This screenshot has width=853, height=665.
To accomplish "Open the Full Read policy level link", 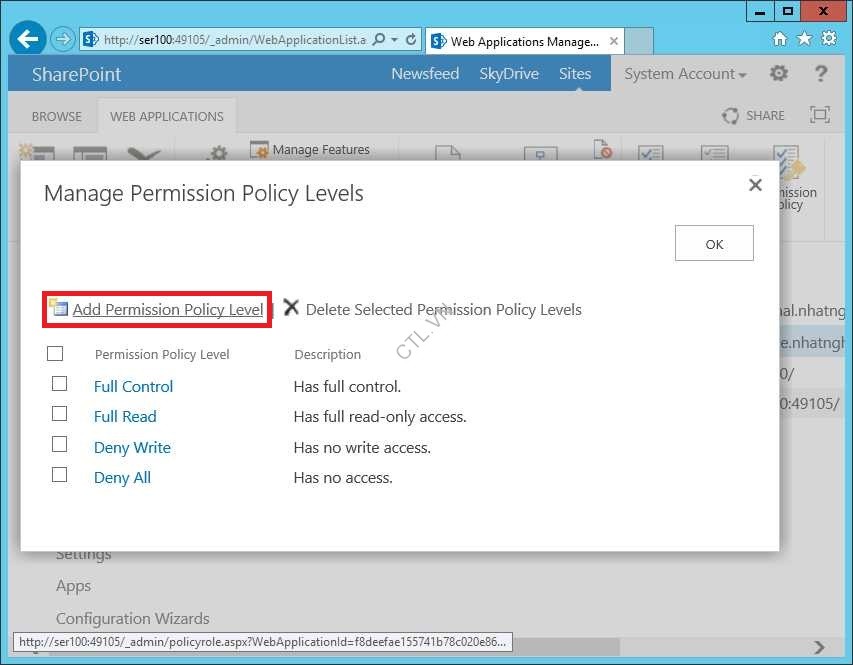I will coord(125,417).
